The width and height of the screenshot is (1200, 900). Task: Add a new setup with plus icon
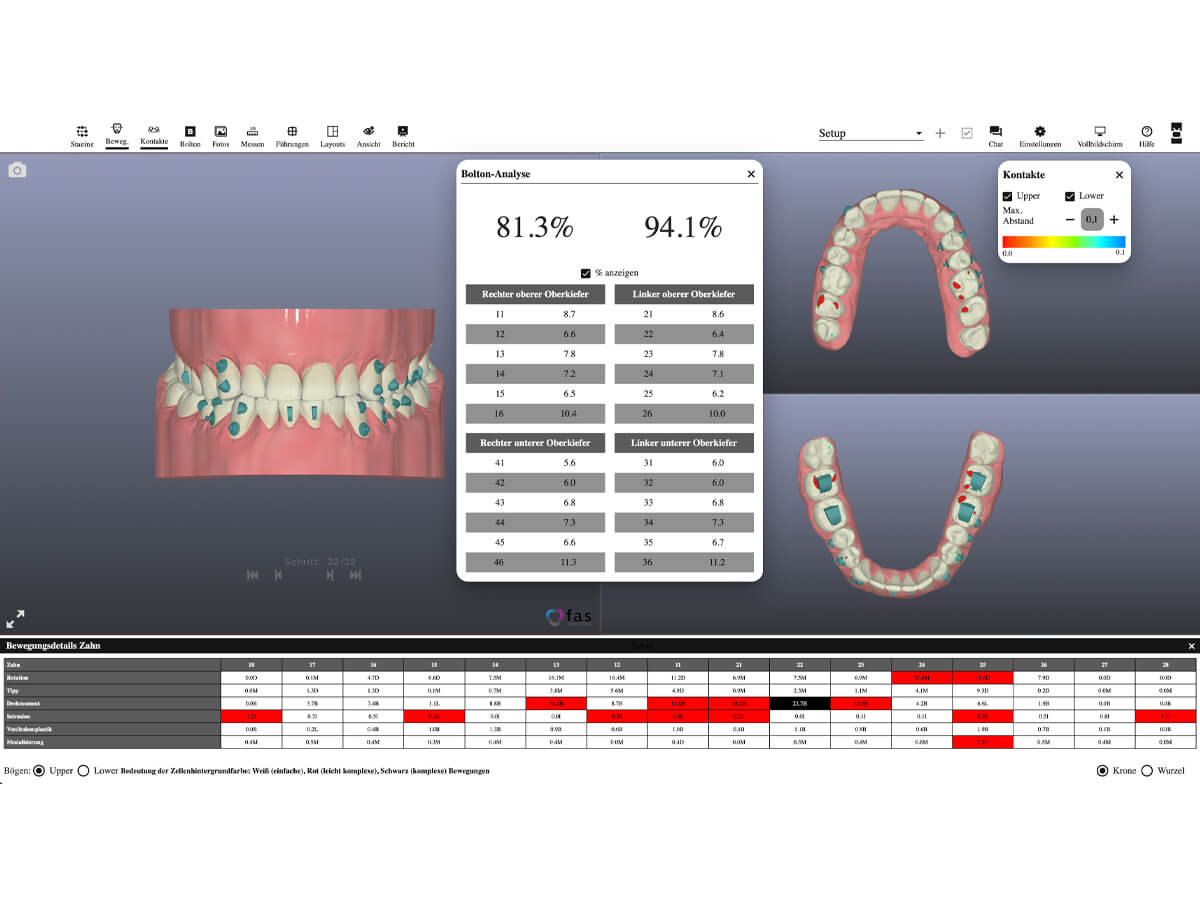coord(940,133)
